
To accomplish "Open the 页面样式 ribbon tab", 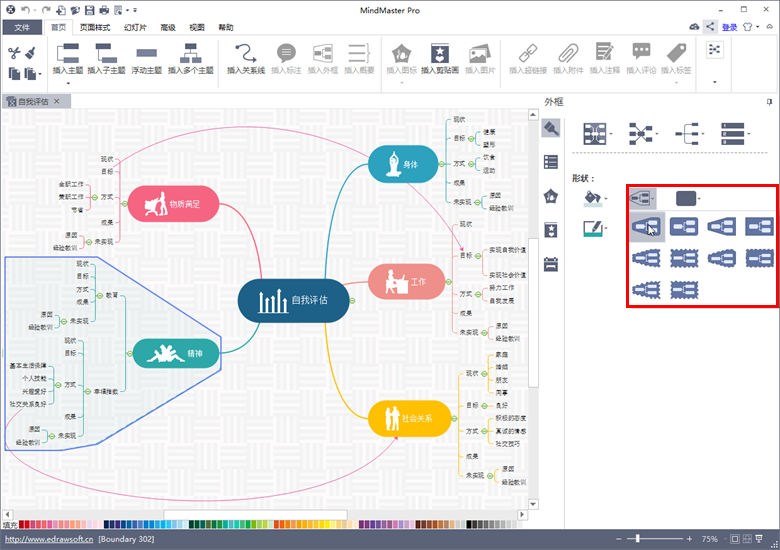I will 96,27.
